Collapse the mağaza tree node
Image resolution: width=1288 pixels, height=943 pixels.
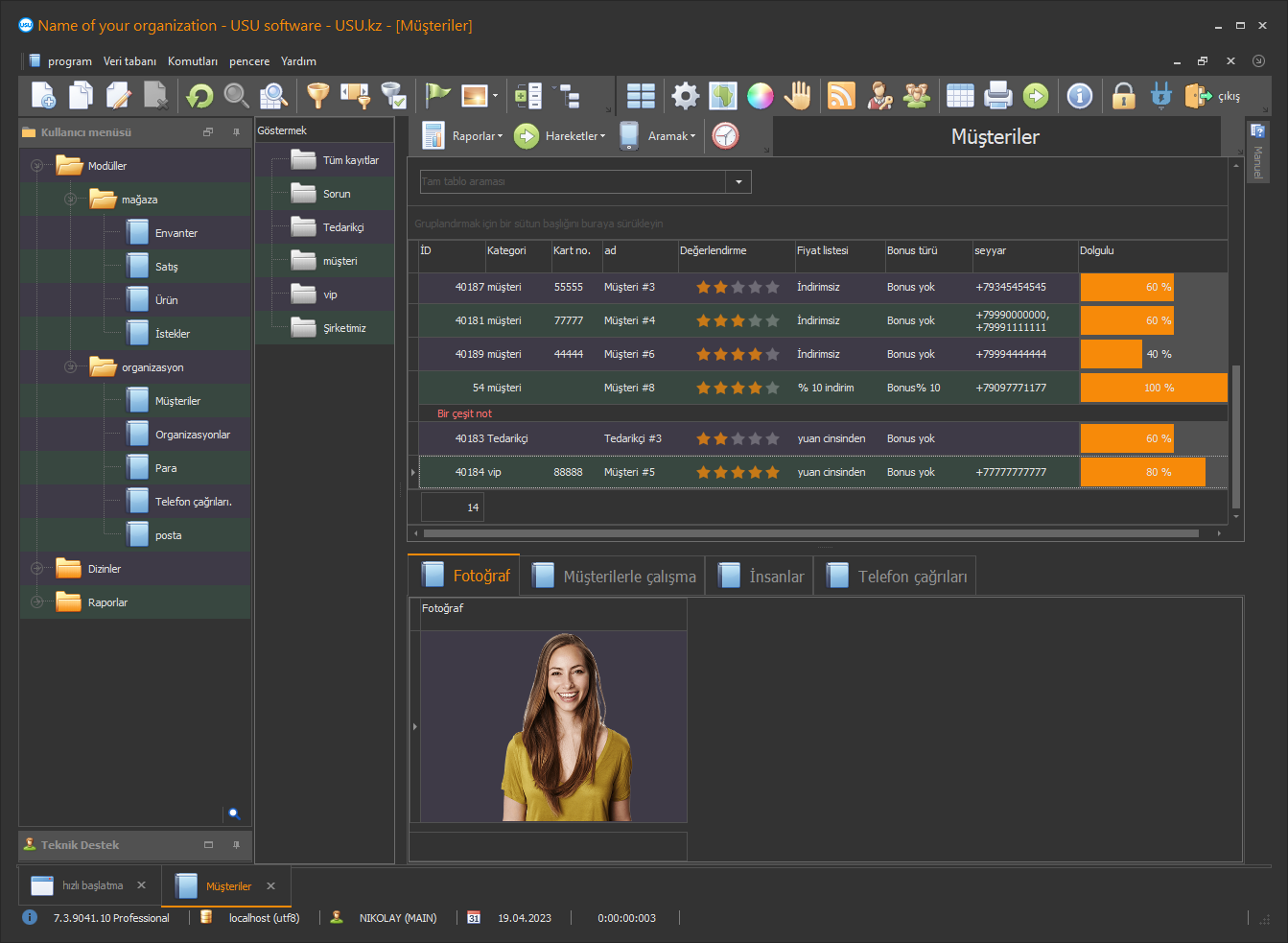pyautogui.click(x=70, y=200)
